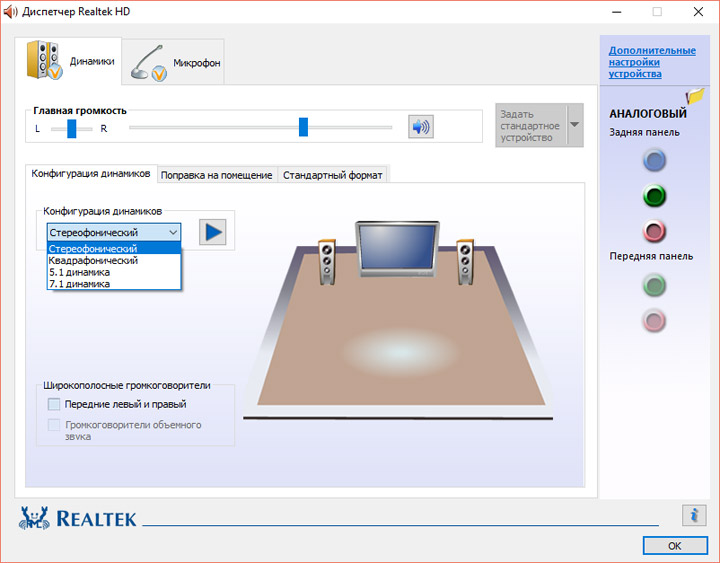Click the speaker icon in the title bar

[x=10, y=11]
